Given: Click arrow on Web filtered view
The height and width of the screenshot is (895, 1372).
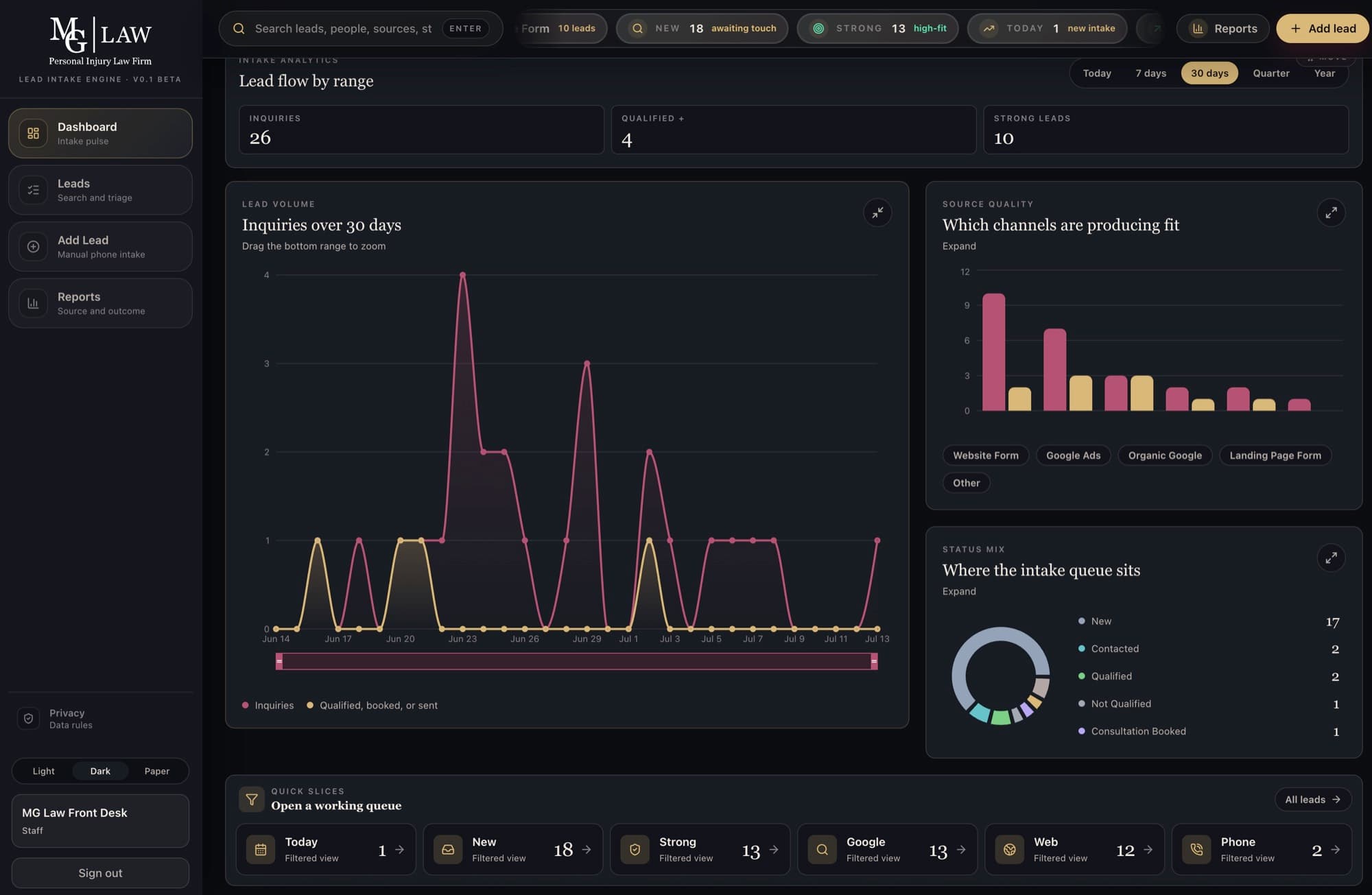Looking at the screenshot, I should click(x=1148, y=850).
